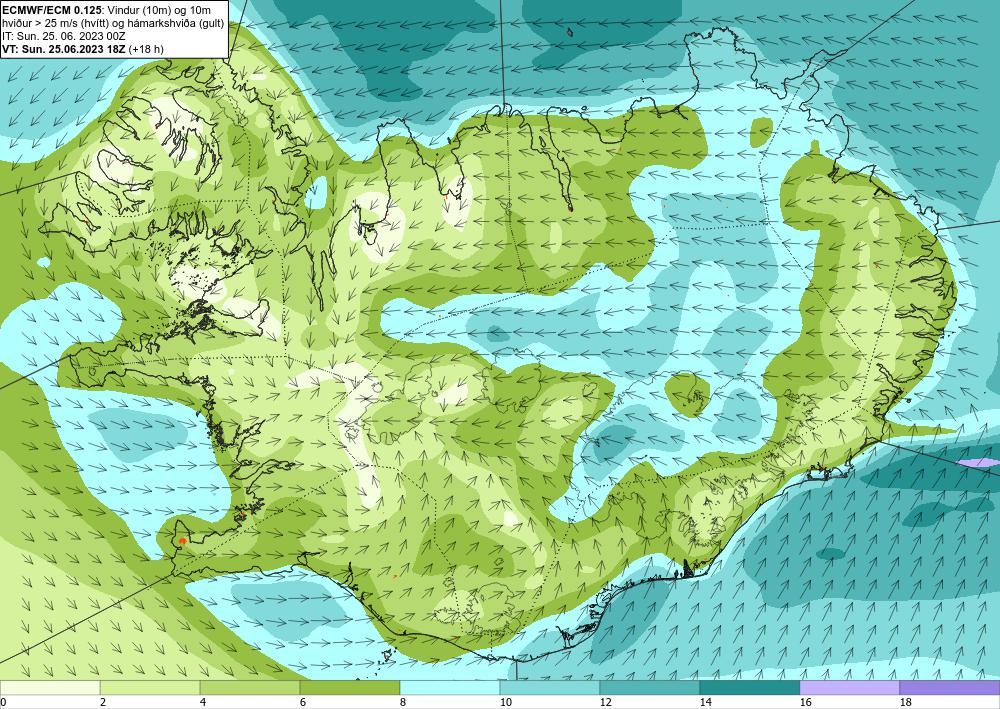Click the "(+18 h)" forecast offset text
The height and width of the screenshot is (709, 1000).
pyautogui.click(x=146, y=49)
